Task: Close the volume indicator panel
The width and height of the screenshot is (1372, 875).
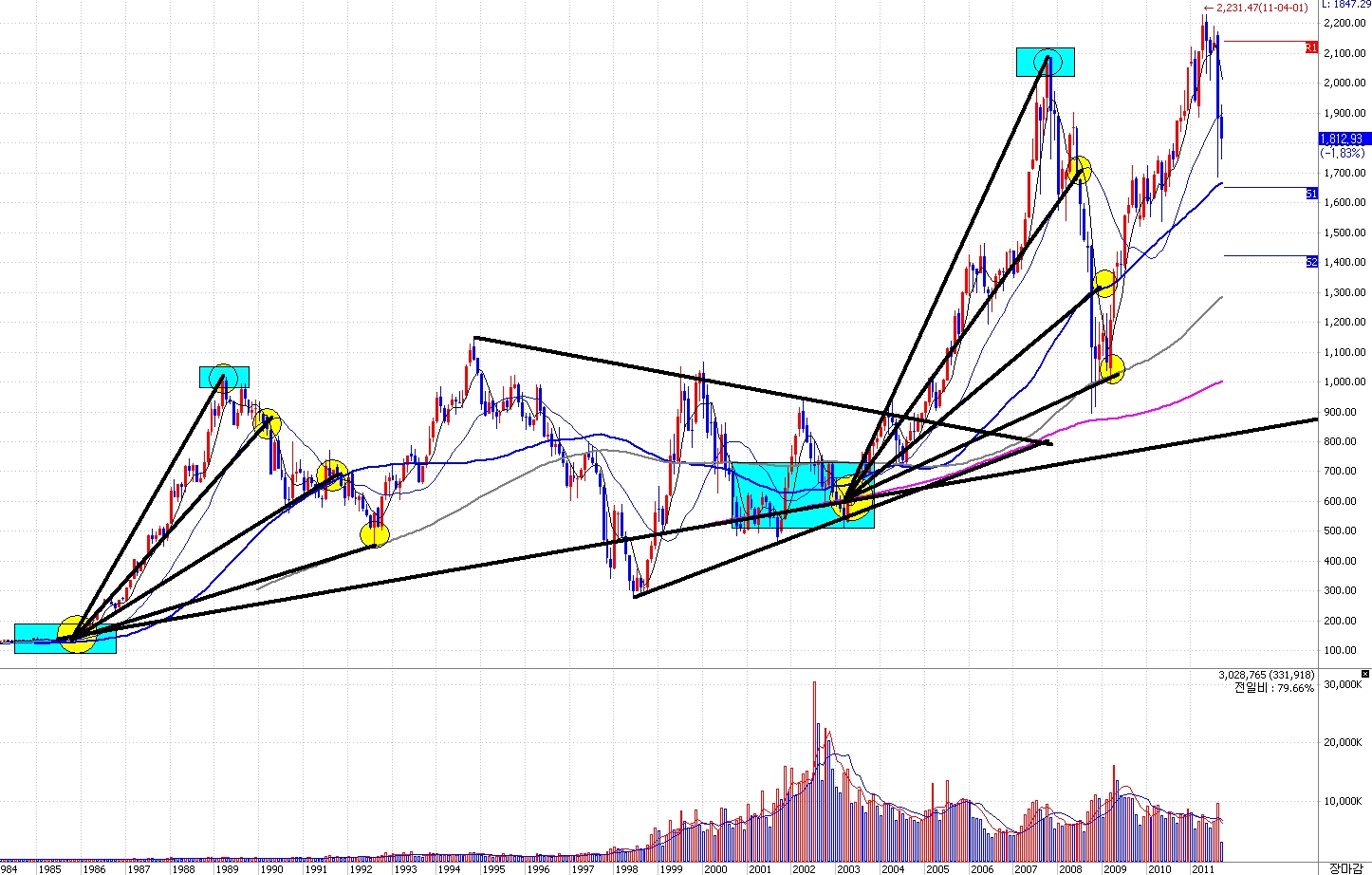Action: click(x=1365, y=674)
